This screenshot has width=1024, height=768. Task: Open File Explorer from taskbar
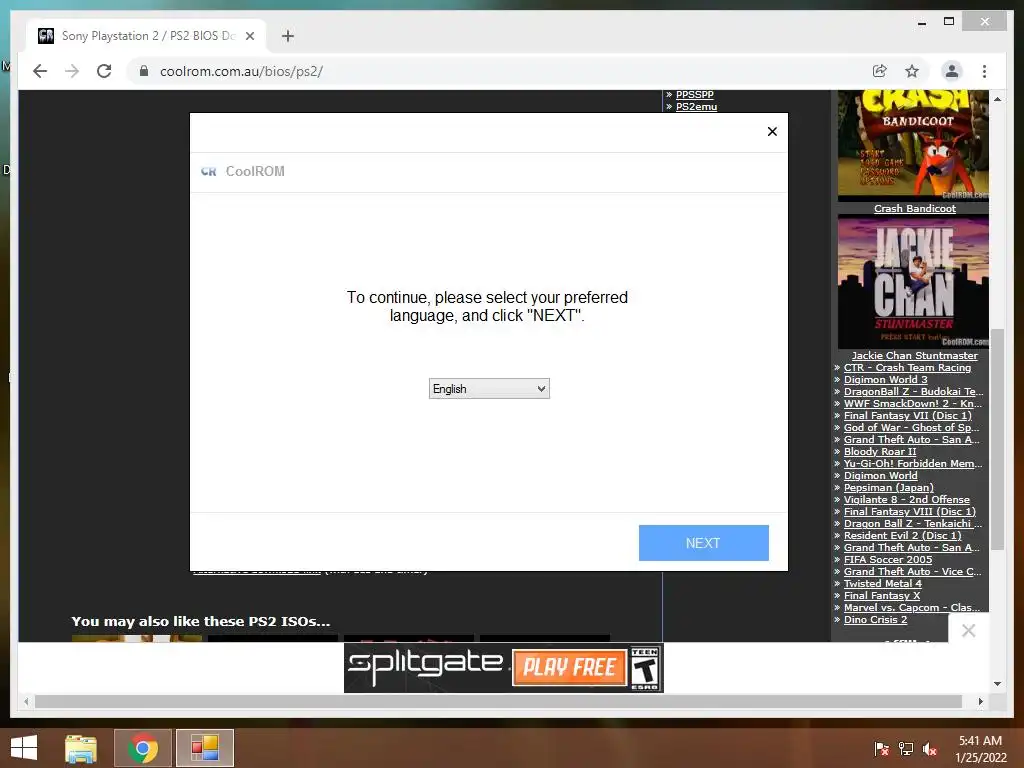pos(81,748)
